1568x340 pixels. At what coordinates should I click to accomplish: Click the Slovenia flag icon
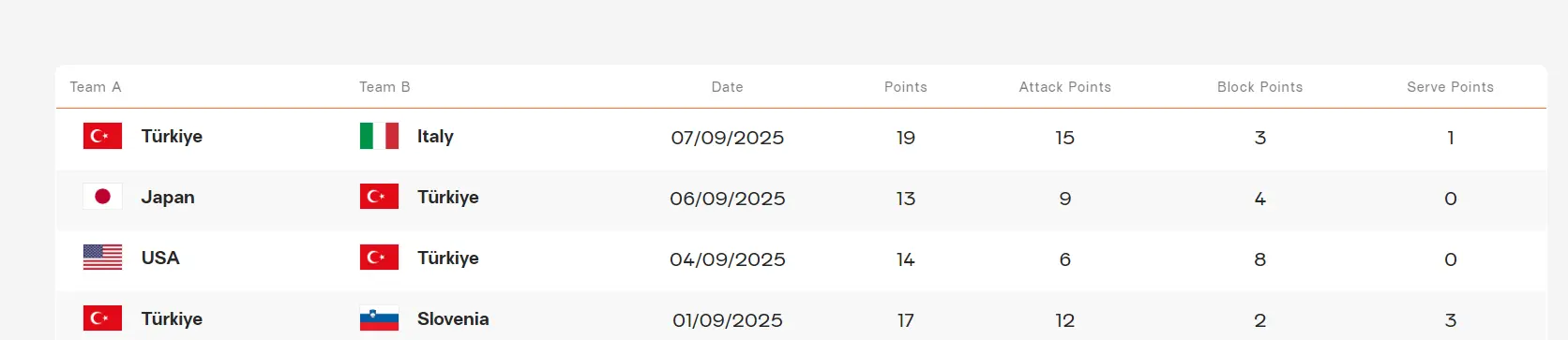(x=379, y=318)
